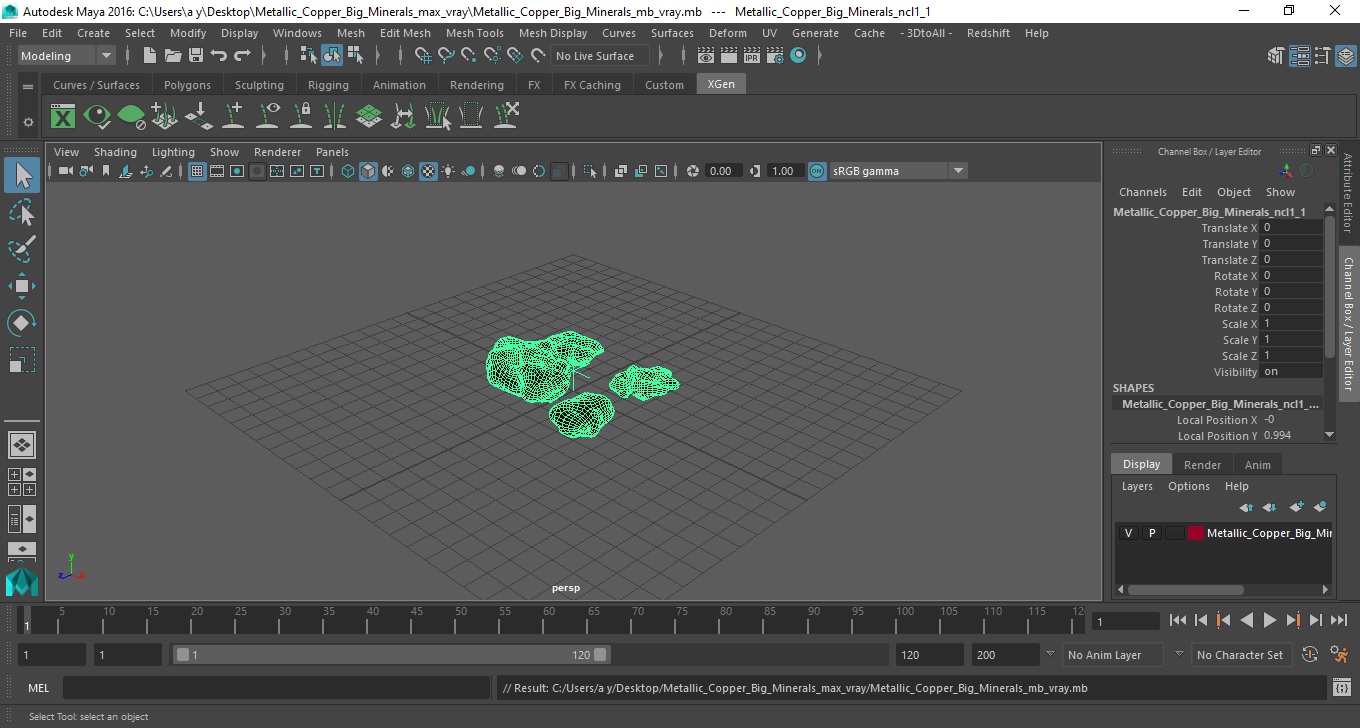The image size is (1360, 728).
Task: Open viewport Shading menu
Action: click(115, 152)
